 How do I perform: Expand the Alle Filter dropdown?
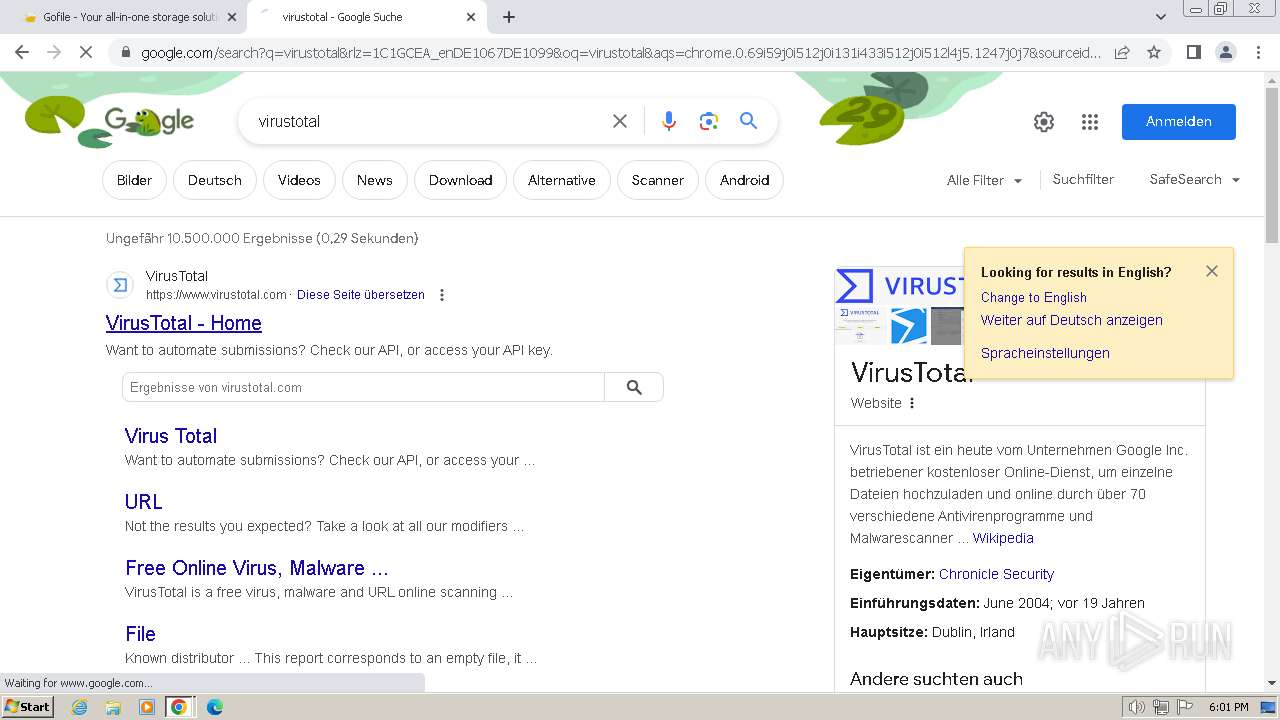tap(985, 180)
